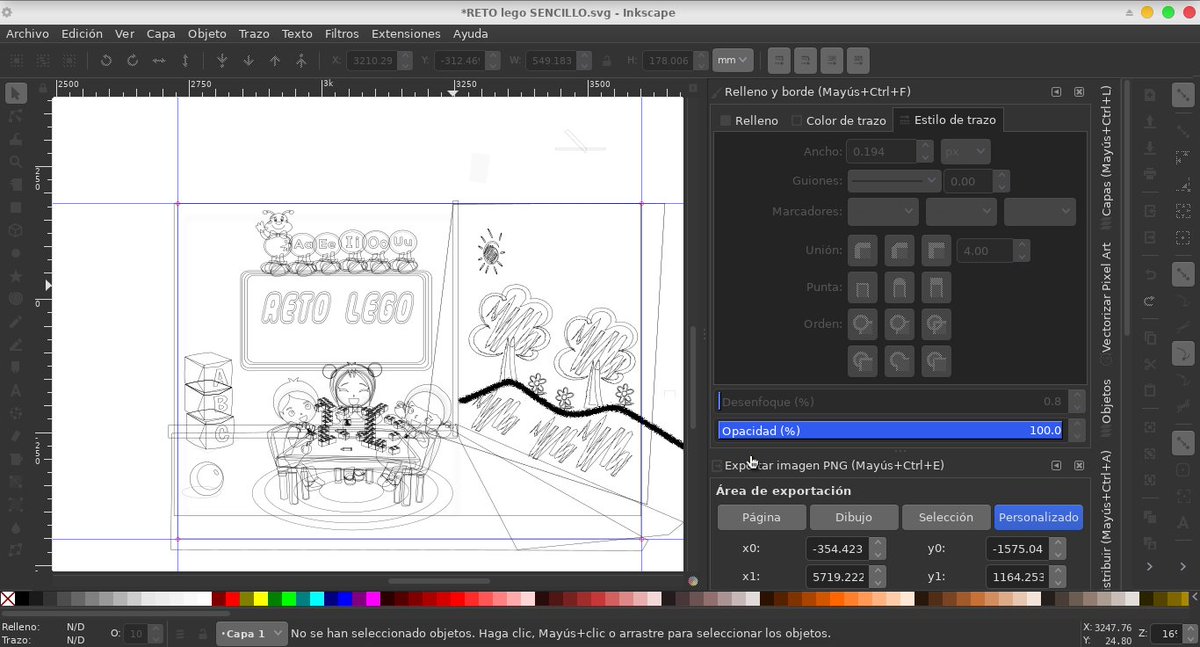Viewport: 1200px width, 647px height.
Task: Choose the square cap (Punta) style
Action: coord(936,288)
